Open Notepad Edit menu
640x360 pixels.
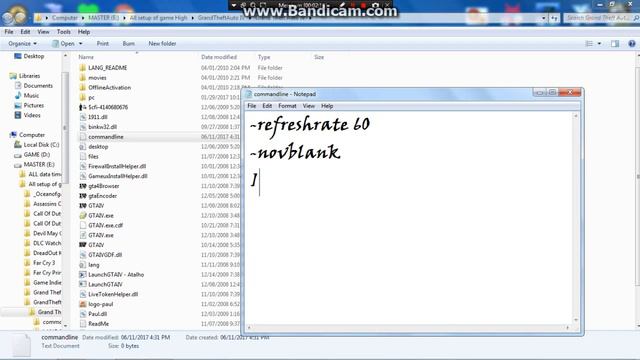click(267, 106)
